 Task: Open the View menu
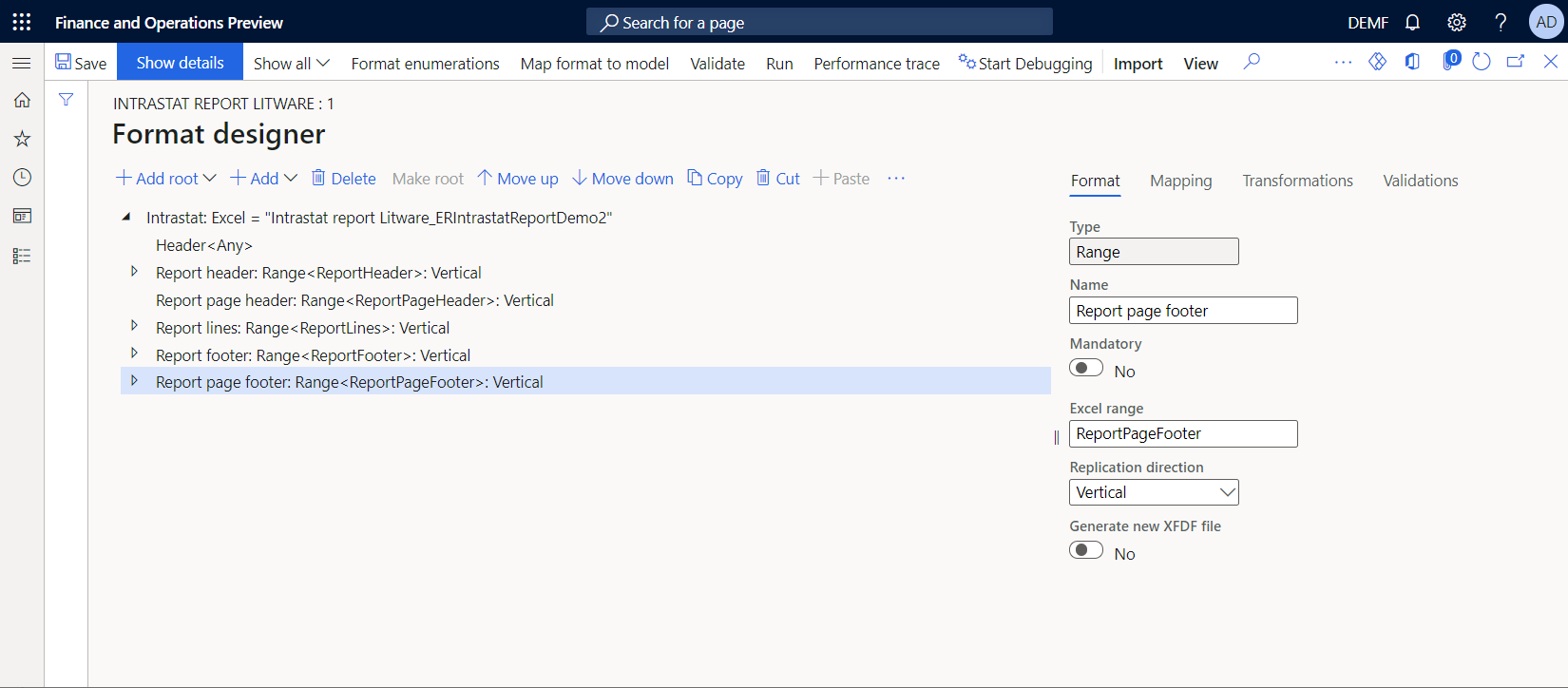coord(1200,63)
